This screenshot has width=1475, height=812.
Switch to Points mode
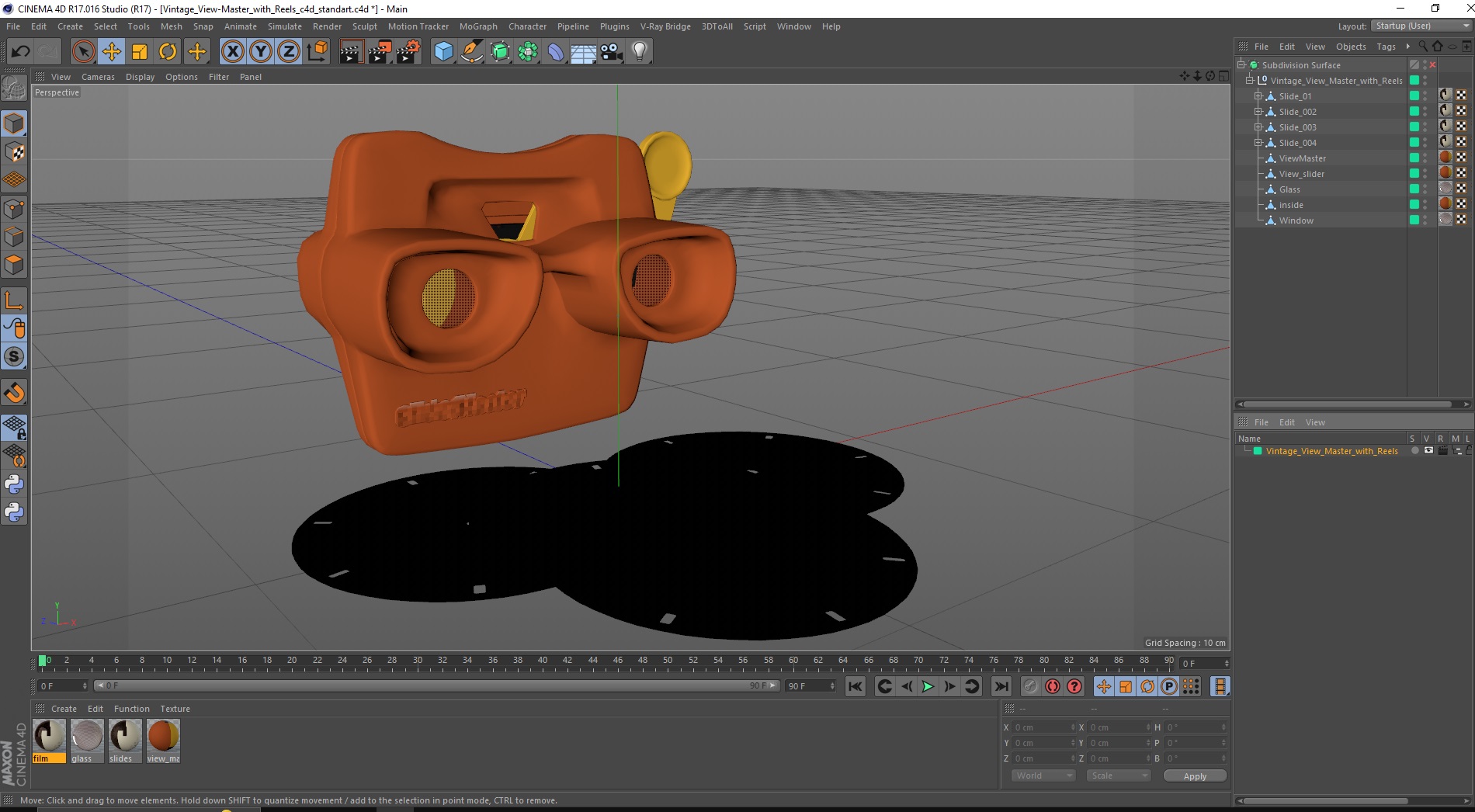[14, 208]
